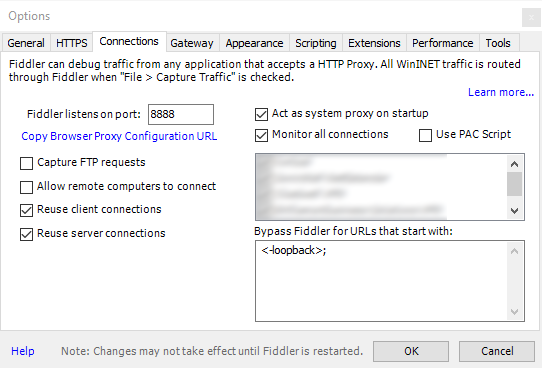Click the OK button

(411, 351)
